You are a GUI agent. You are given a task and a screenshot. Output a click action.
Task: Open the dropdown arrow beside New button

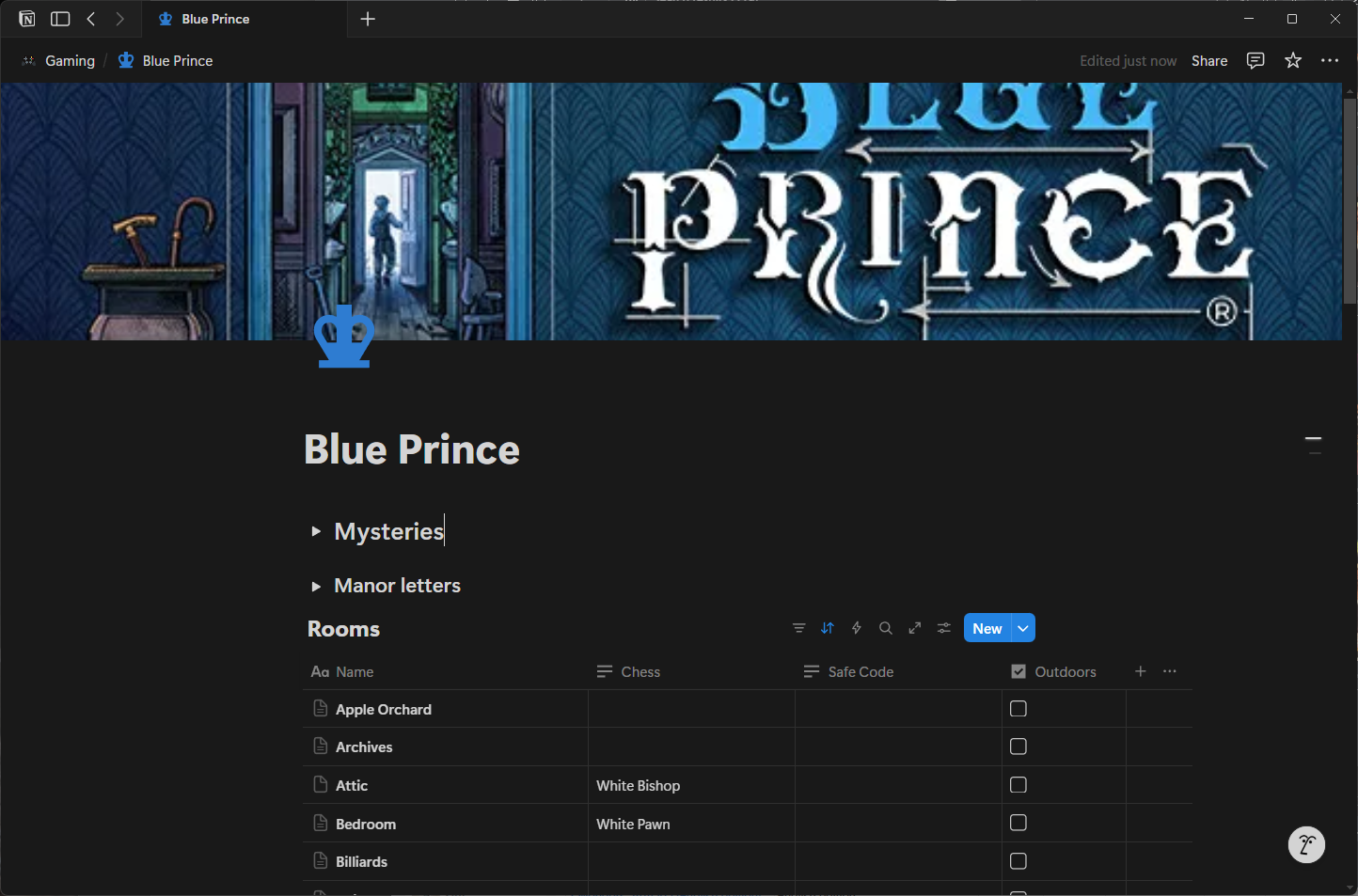pyautogui.click(x=1023, y=628)
